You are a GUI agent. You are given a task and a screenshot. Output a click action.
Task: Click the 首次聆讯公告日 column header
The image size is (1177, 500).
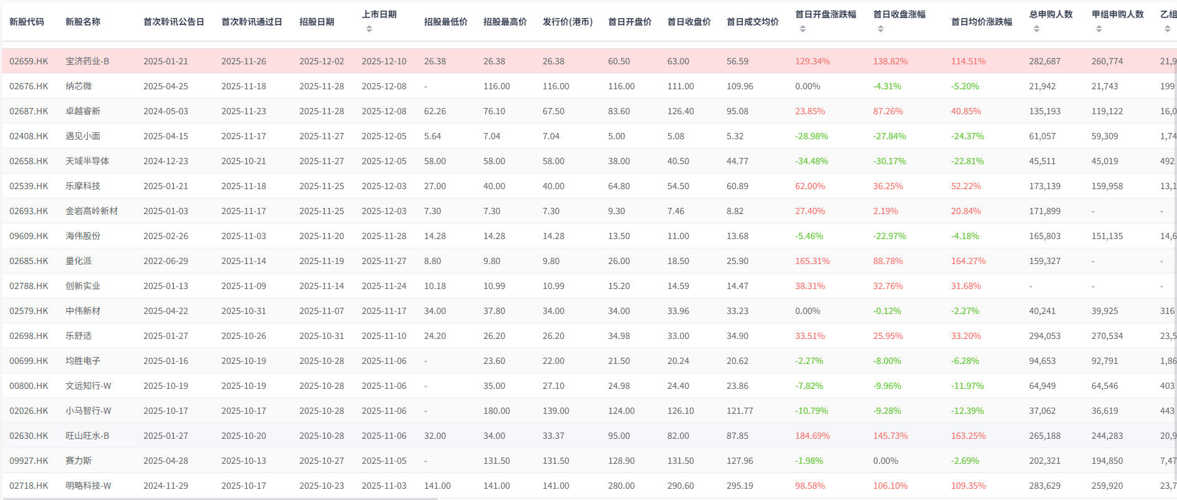tap(173, 23)
